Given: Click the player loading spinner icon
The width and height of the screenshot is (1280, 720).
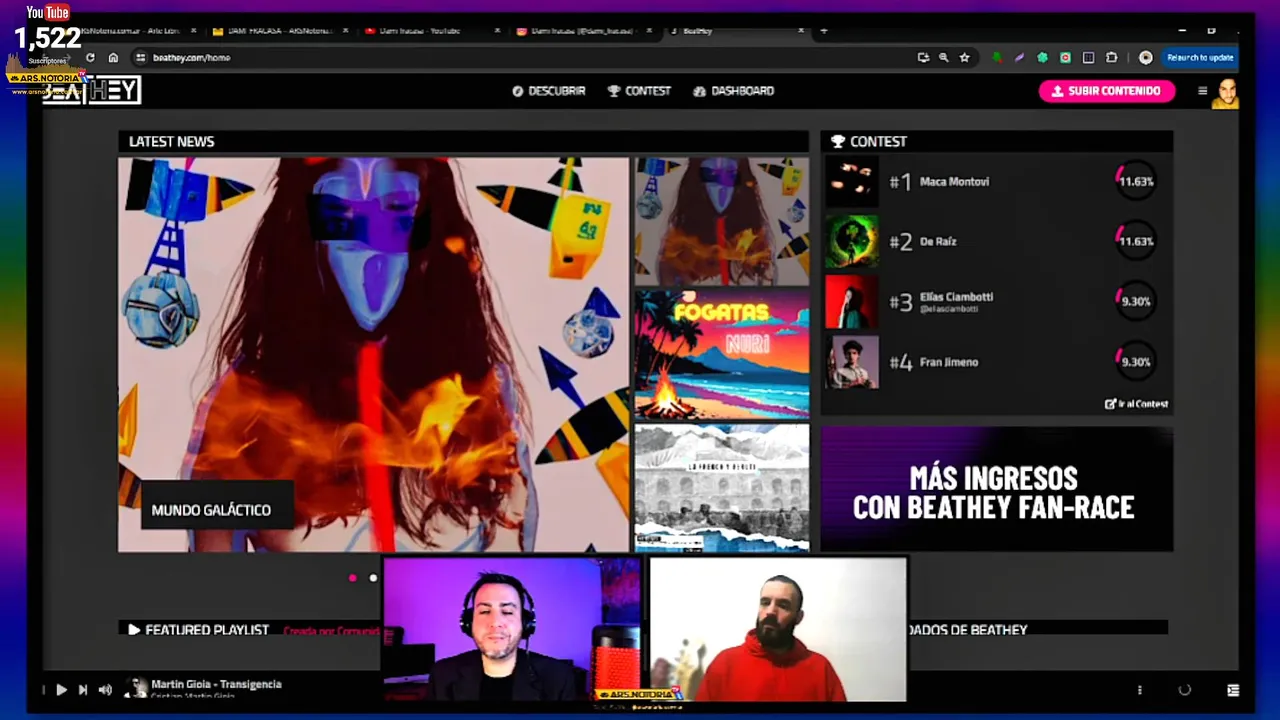Looking at the screenshot, I should tap(1185, 690).
